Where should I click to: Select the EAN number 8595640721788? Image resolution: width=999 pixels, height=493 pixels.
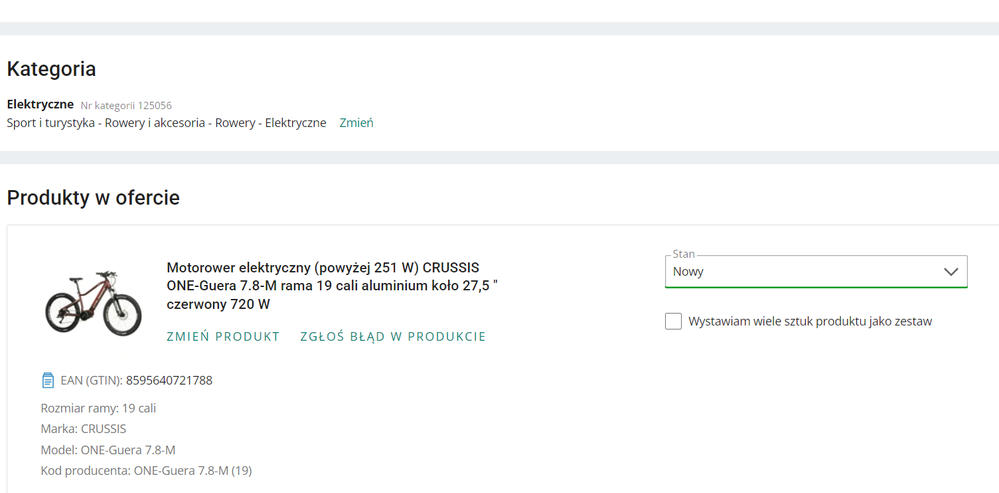tap(169, 380)
